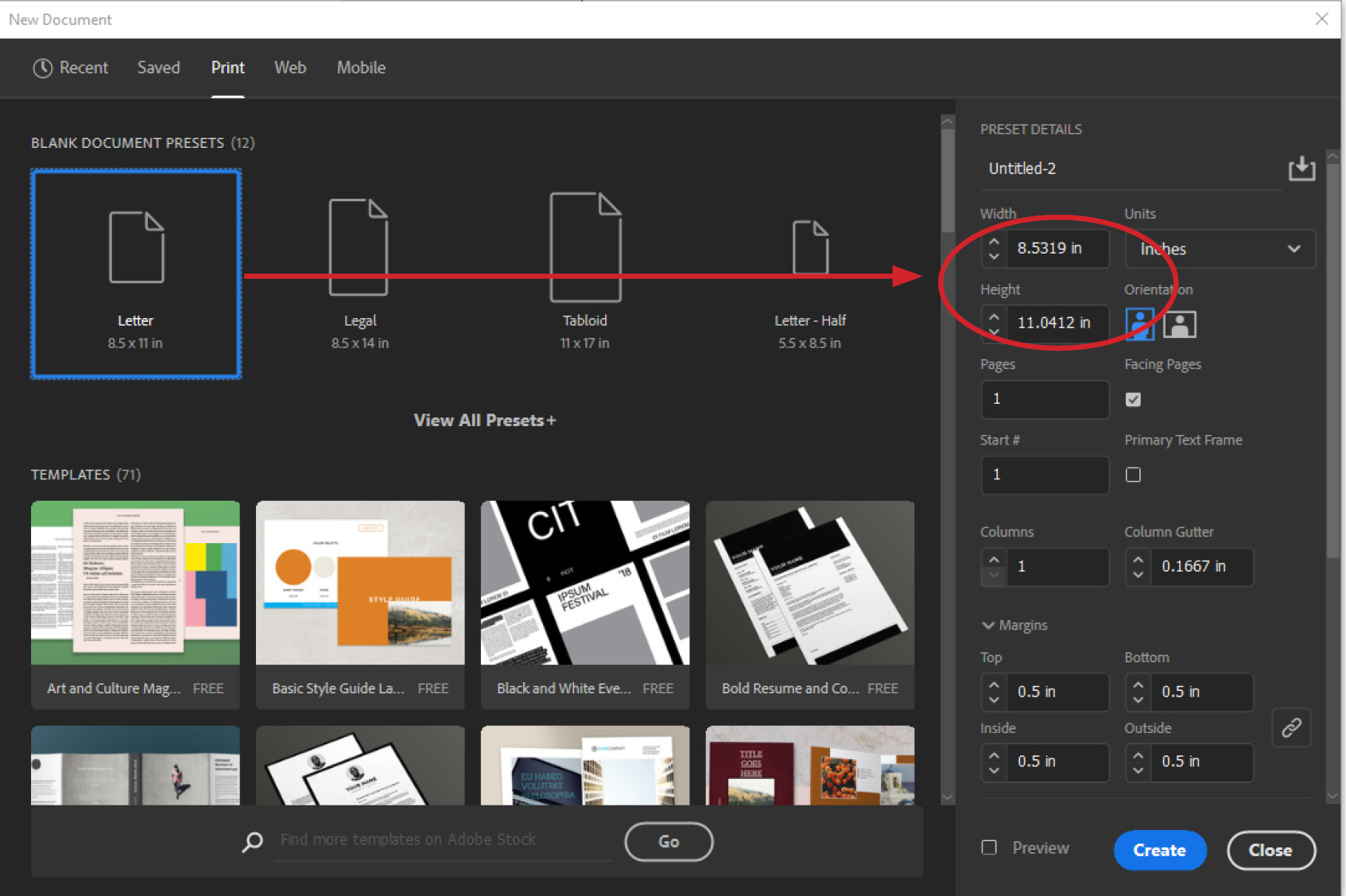
Task: Select landscape orientation
Action: pyautogui.click(x=1181, y=324)
